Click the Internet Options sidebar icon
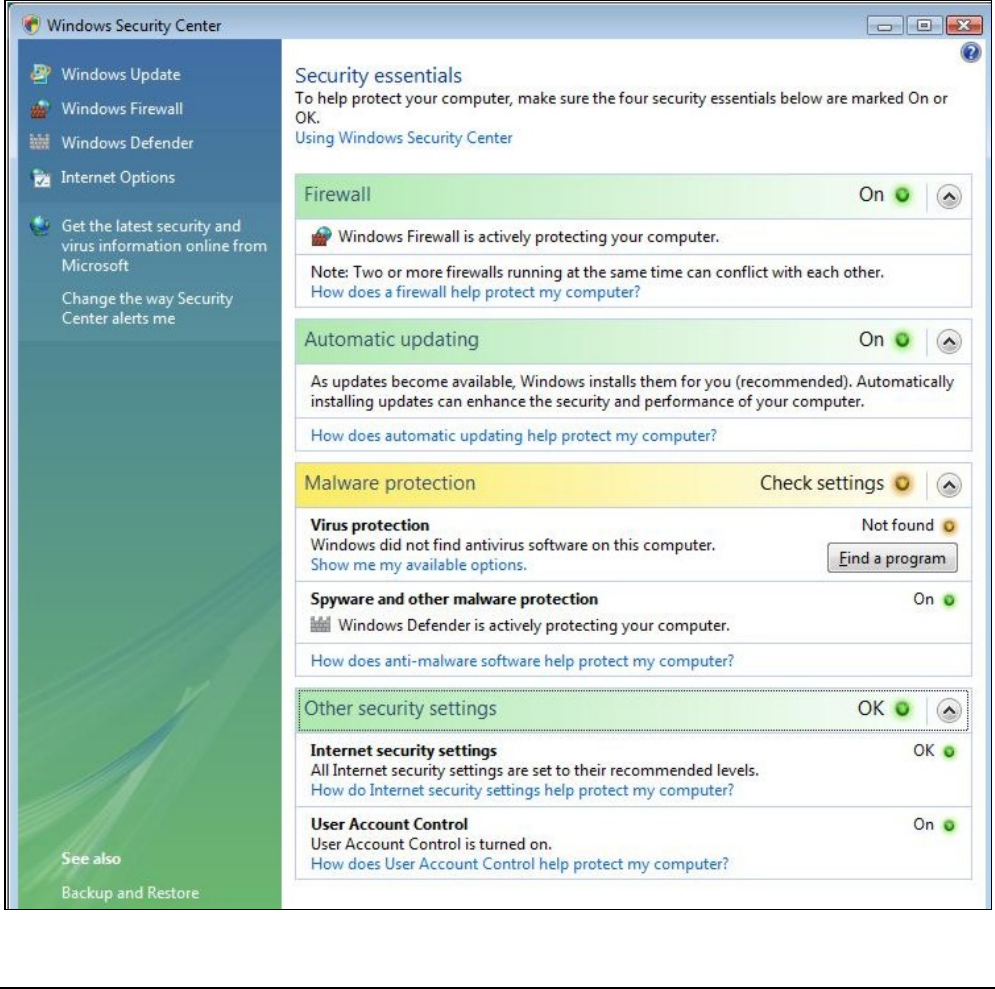The height and width of the screenshot is (989, 995). (41, 178)
